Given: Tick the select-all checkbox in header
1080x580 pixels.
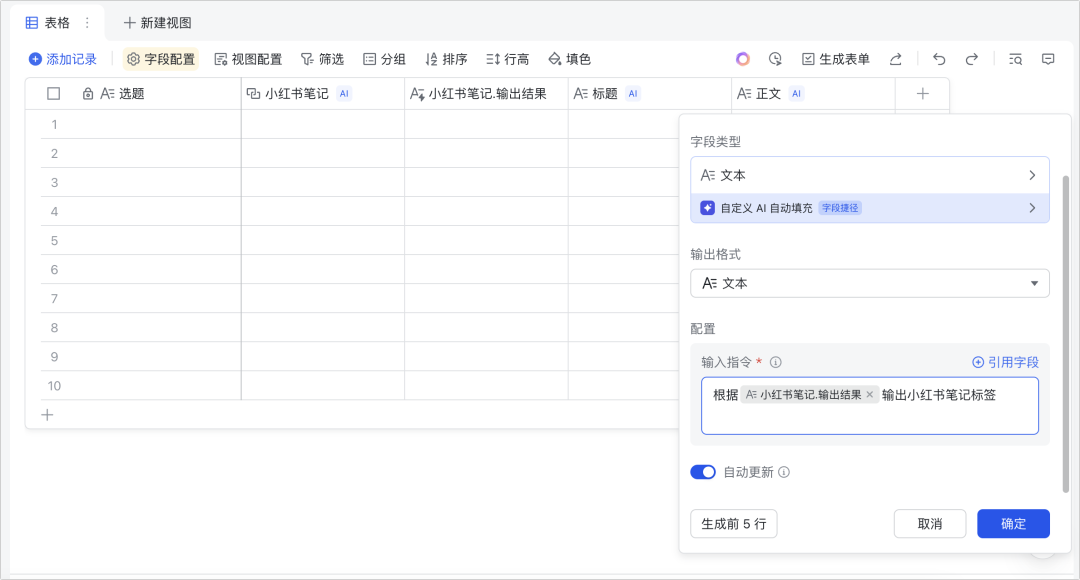Looking at the screenshot, I should pos(54,94).
